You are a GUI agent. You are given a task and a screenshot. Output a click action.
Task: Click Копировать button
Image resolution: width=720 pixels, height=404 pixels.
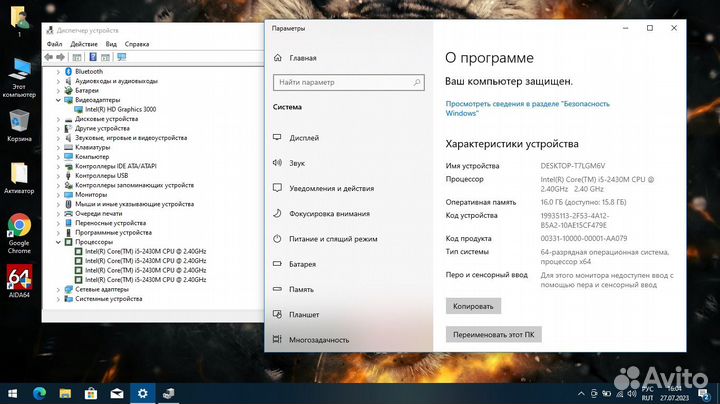tap(473, 306)
